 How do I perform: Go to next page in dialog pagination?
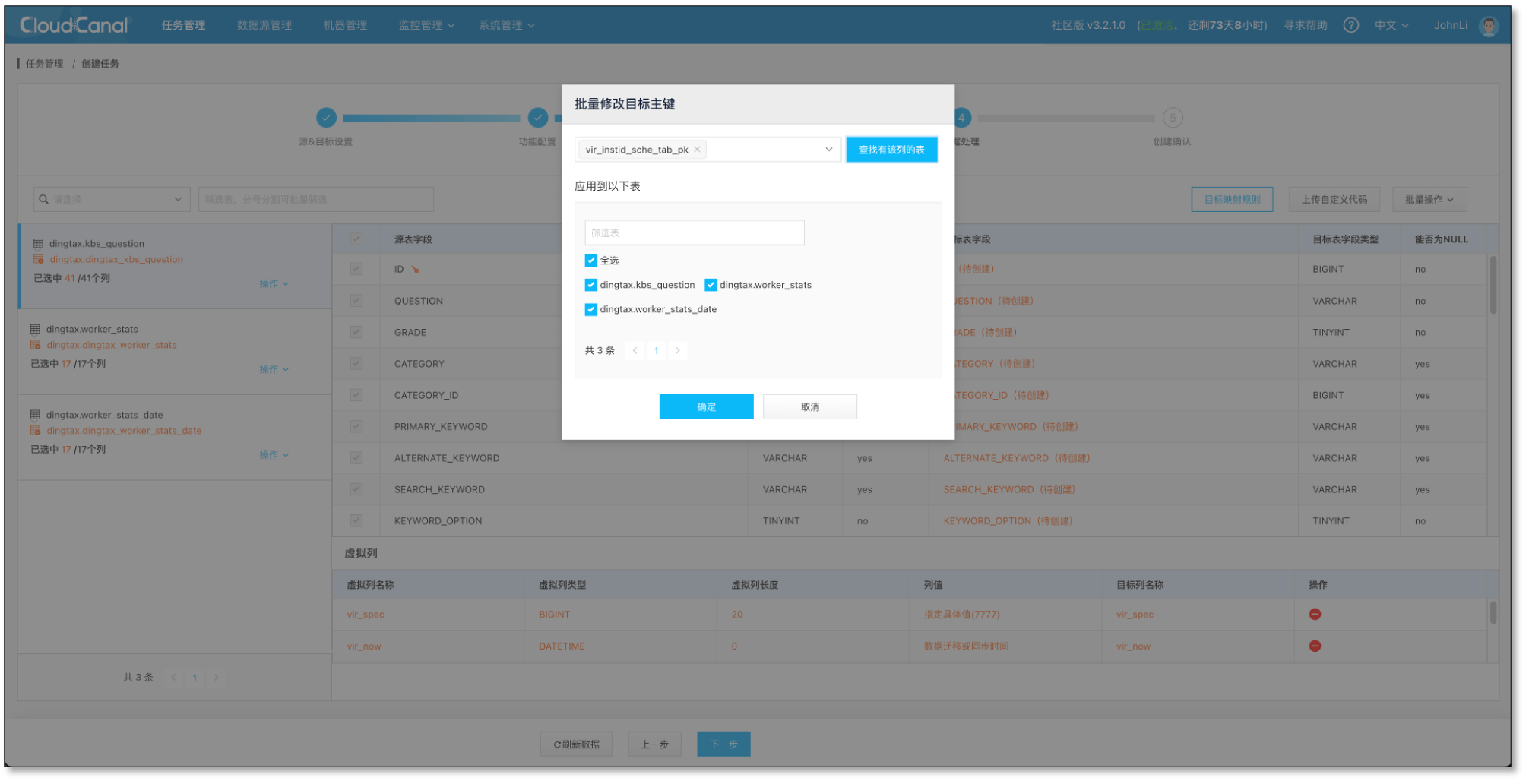click(x=677, y=351)
